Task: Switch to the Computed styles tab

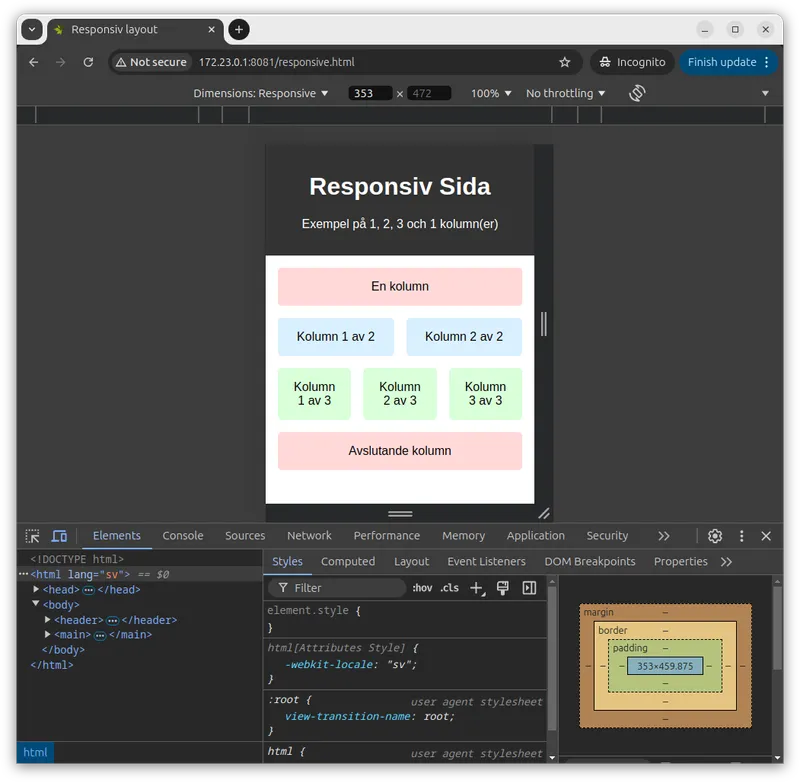Action: click(348, 562)
